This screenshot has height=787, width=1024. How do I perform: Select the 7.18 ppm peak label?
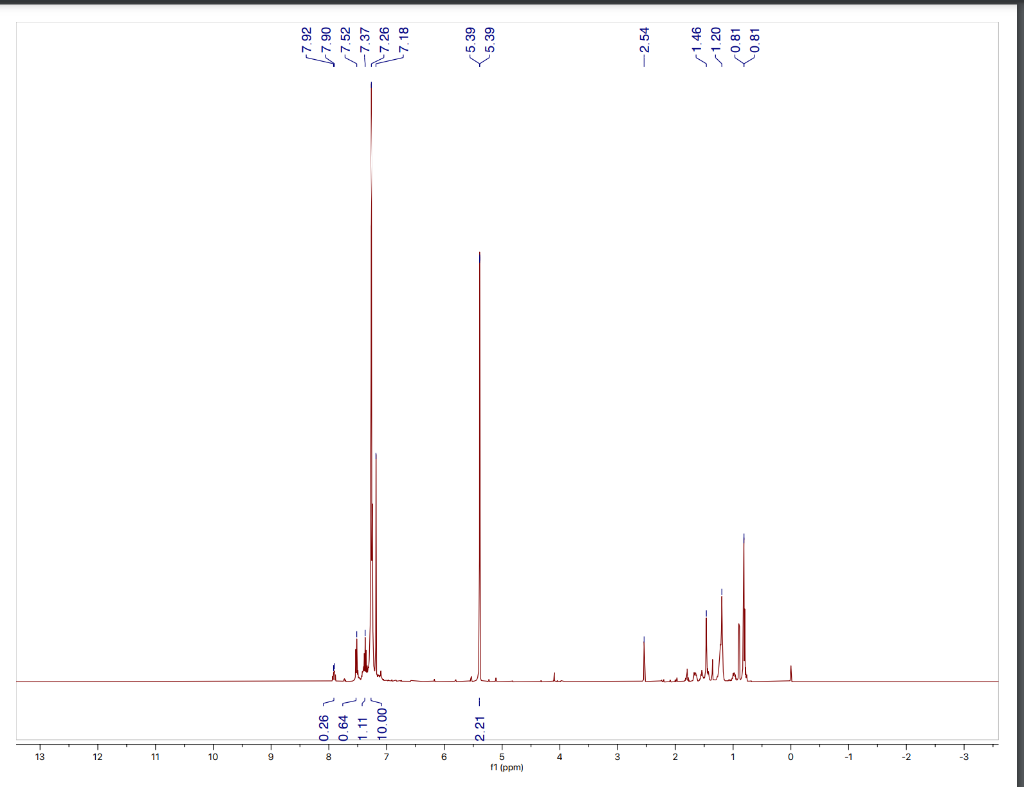(403, 39)
